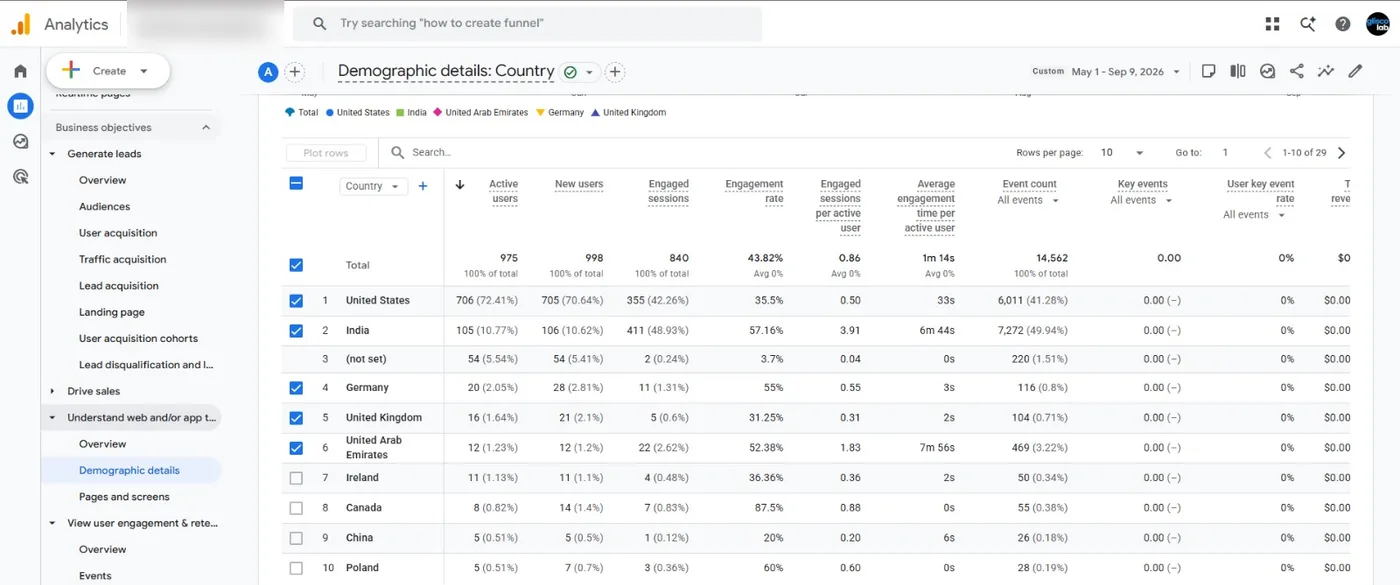Add filter with plus icon after report title
This screenshot has height=585, width=1400.
pyautogui.click(x=615, y=71)
